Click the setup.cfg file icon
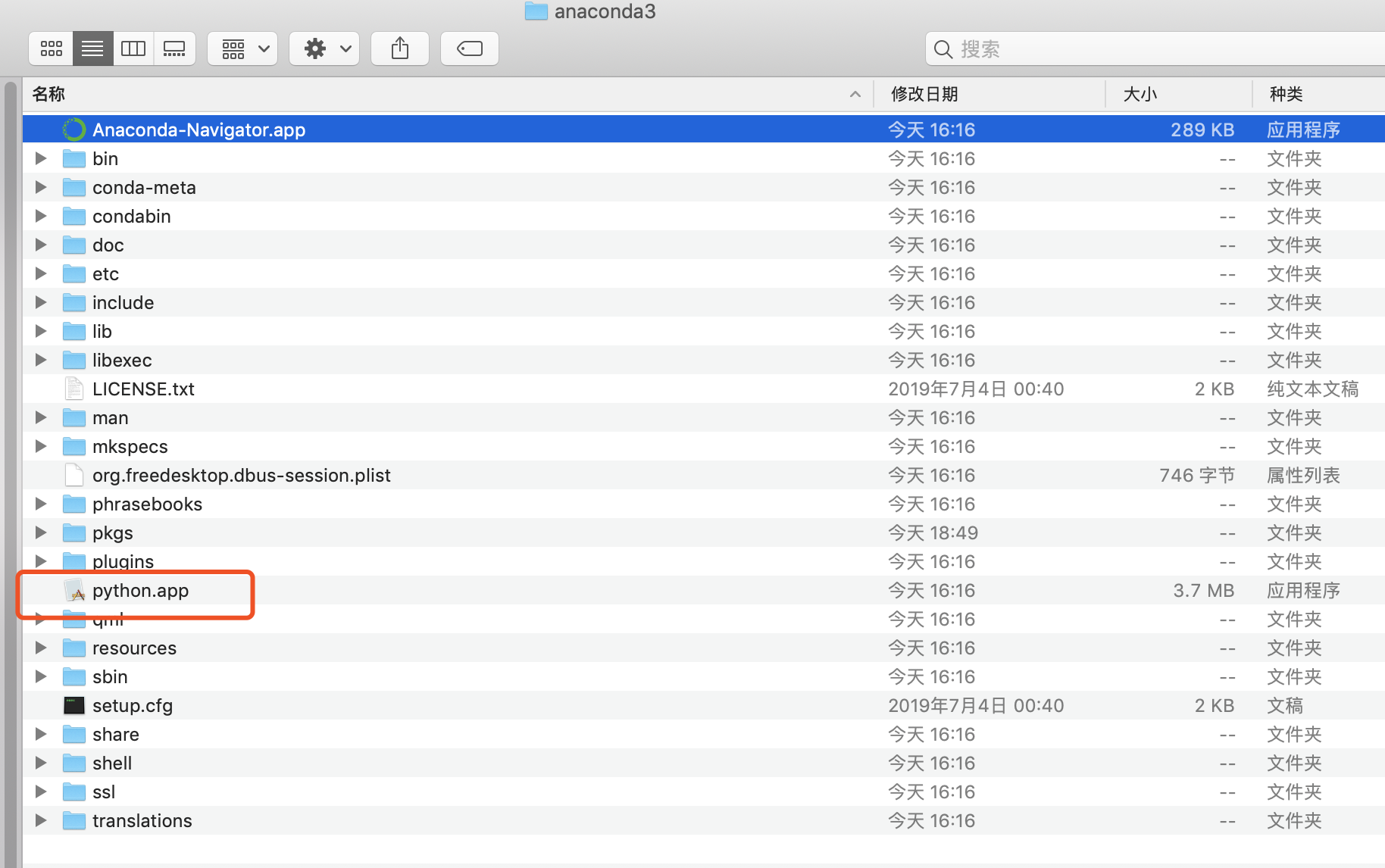 click(73, 705)
